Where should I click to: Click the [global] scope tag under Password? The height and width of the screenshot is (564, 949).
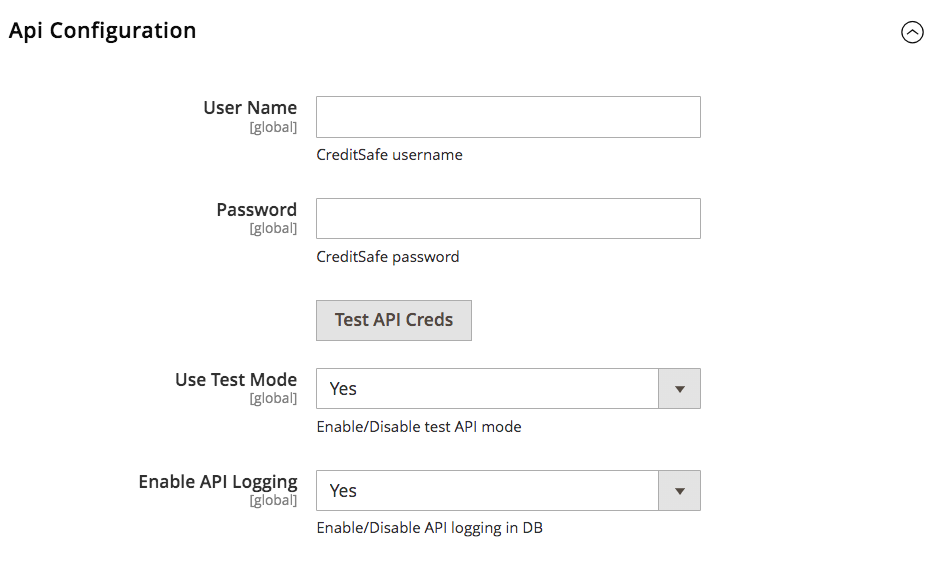273,229
